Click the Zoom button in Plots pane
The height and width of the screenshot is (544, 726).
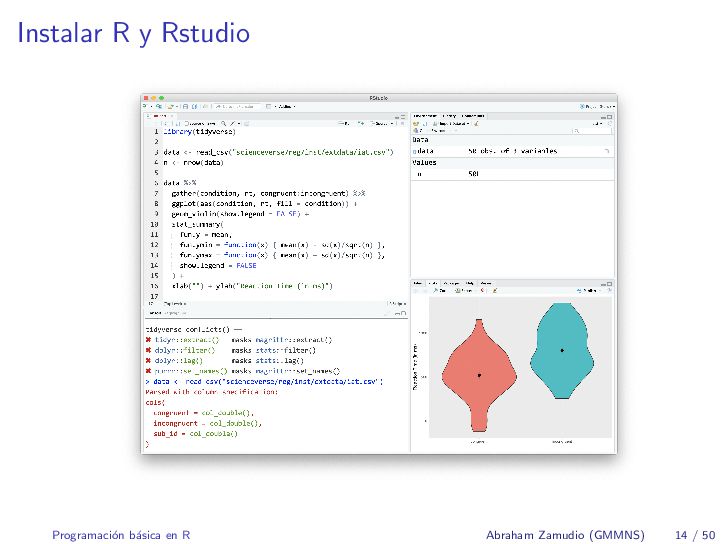[x=439, y=290]
